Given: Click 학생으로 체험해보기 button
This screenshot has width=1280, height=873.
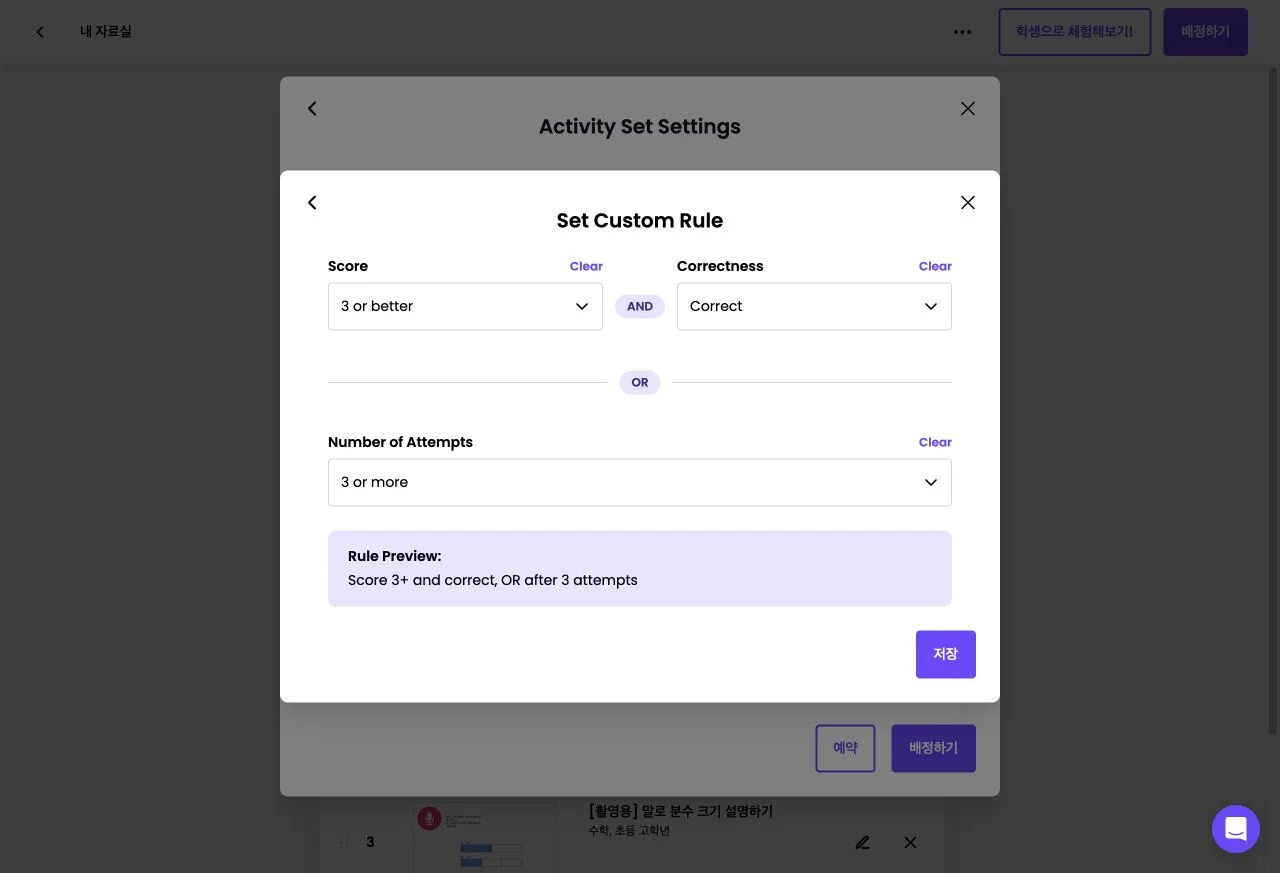Looking at the screenshot, I should tap(1074, 32).
